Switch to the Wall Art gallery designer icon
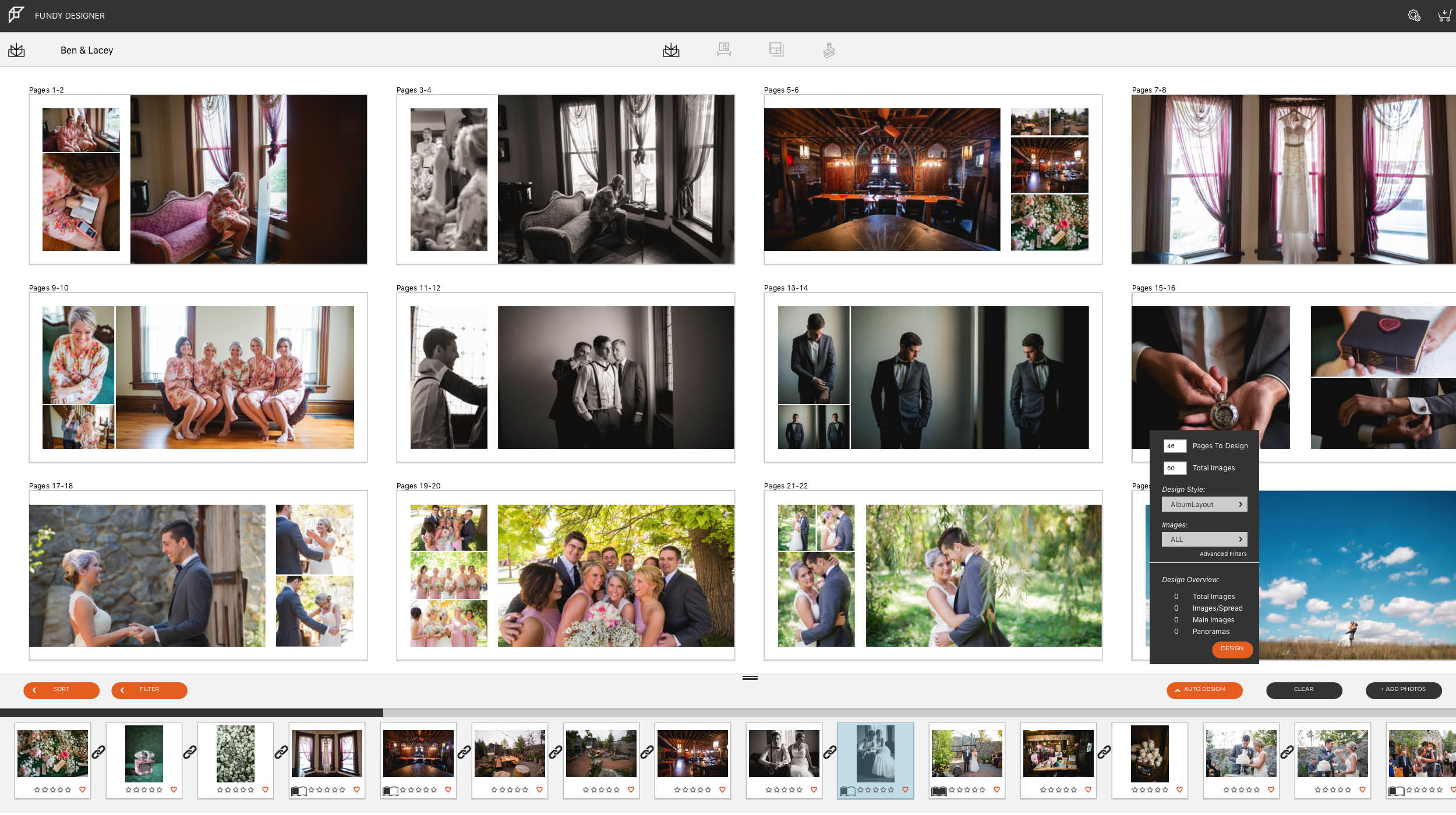This screenshot has width=1456, height=815. [x=724, y=49]
